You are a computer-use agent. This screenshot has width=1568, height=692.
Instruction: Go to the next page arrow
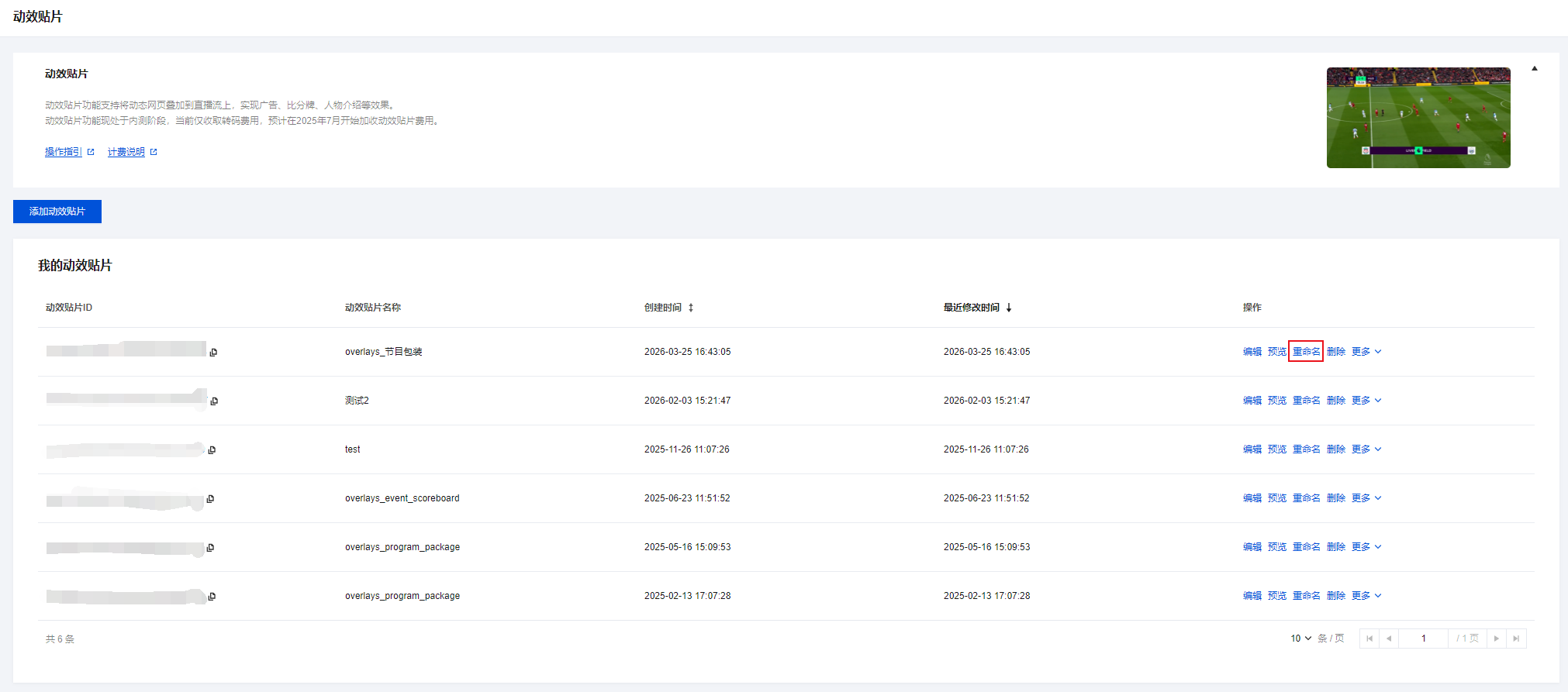tap(1497, 639)
